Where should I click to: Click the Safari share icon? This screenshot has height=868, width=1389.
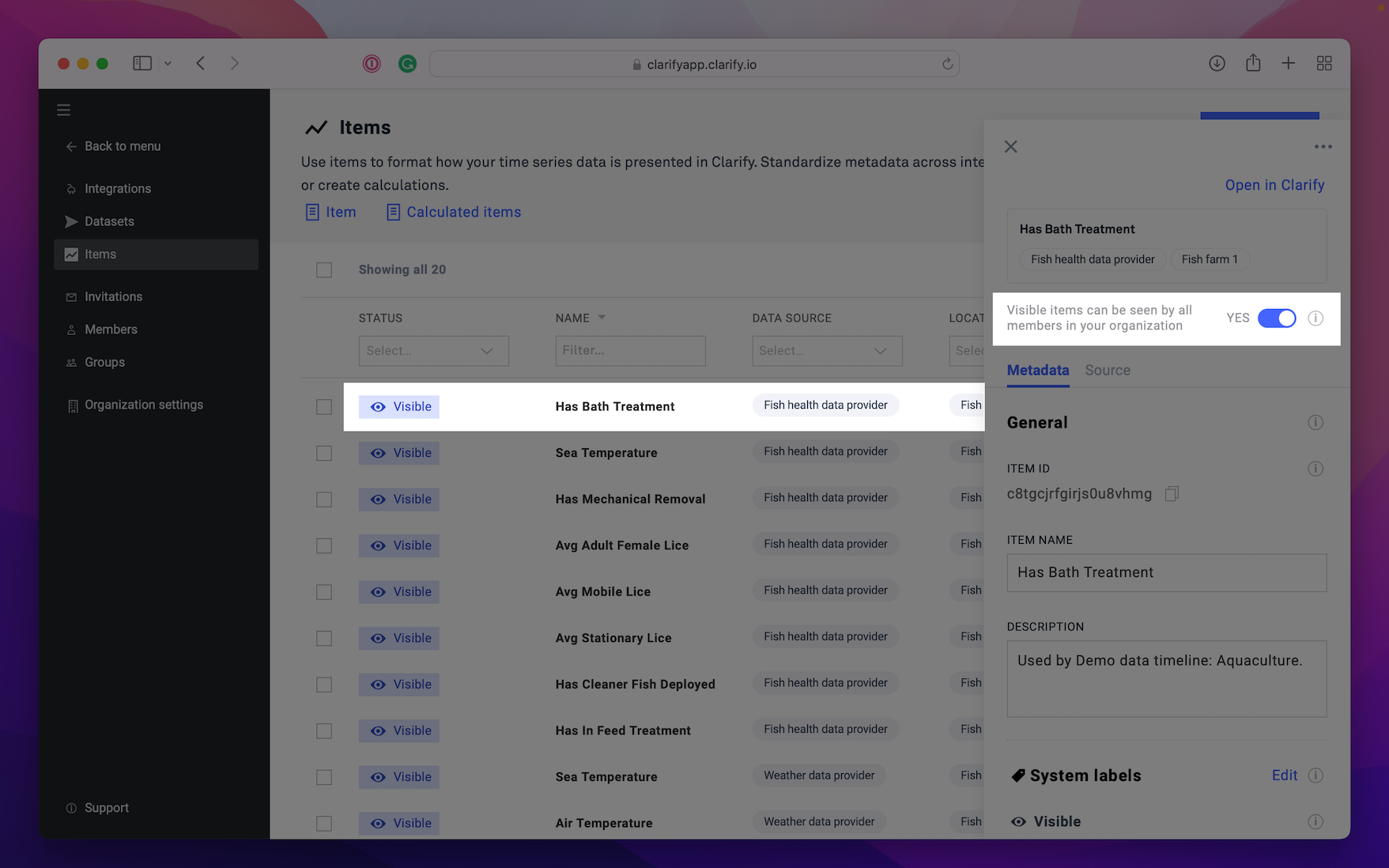(1253, 63)
